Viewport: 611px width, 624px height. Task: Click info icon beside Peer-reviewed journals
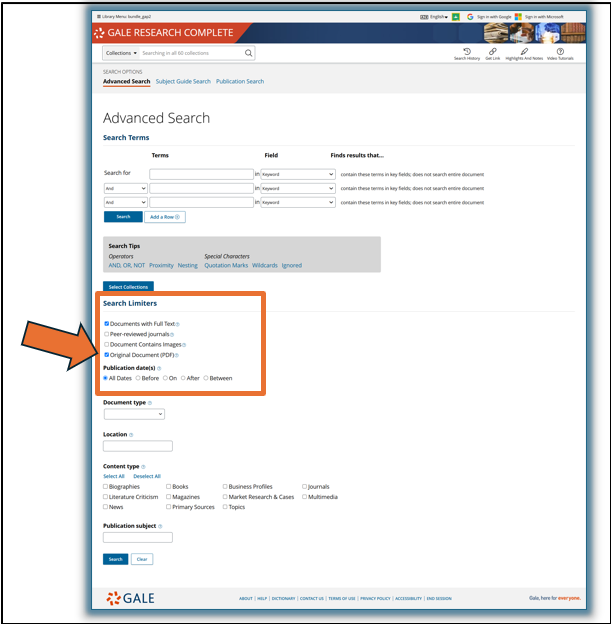point(172,335)
